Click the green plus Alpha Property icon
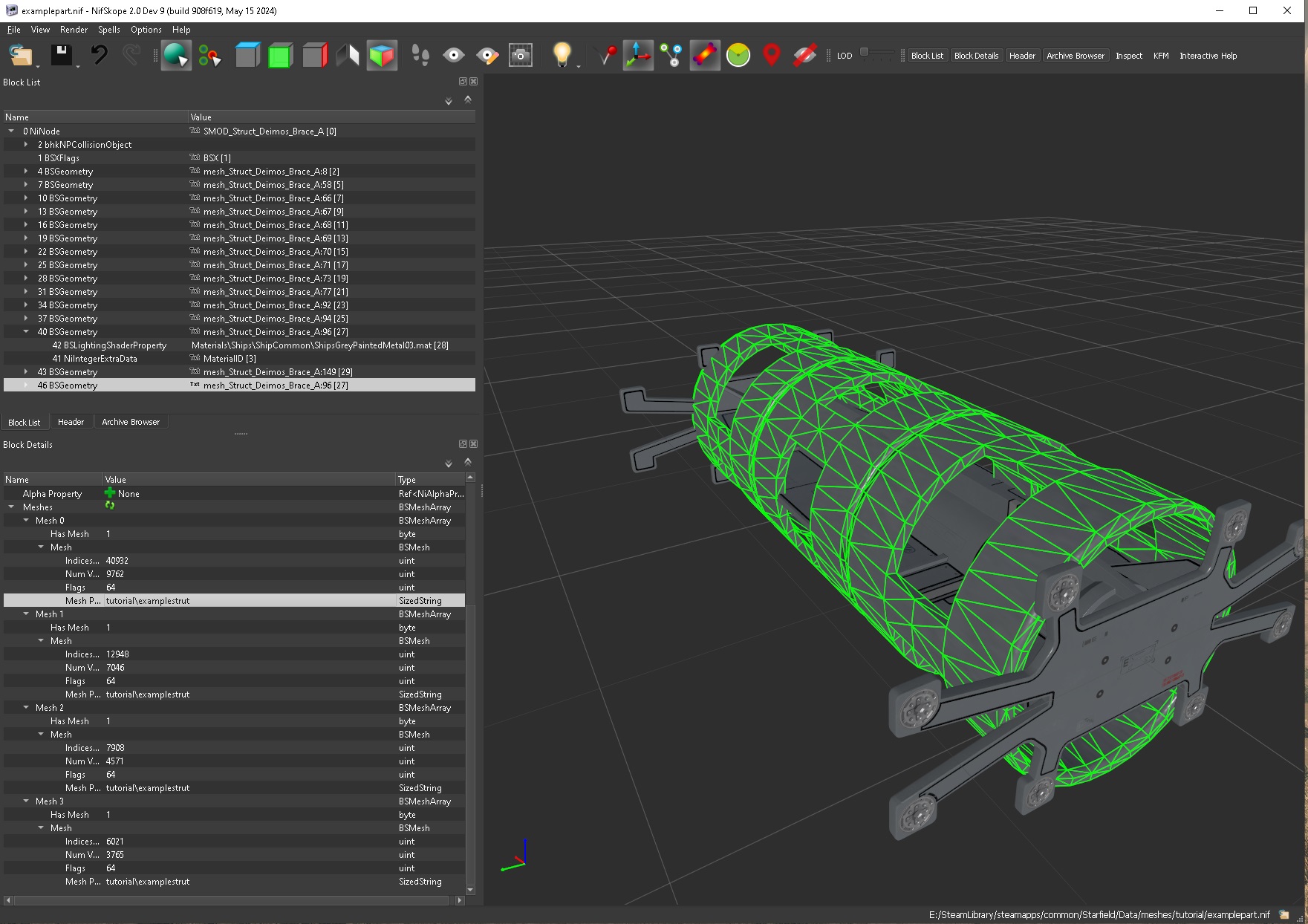The image size is (1308, 924). tap(110, 493)
